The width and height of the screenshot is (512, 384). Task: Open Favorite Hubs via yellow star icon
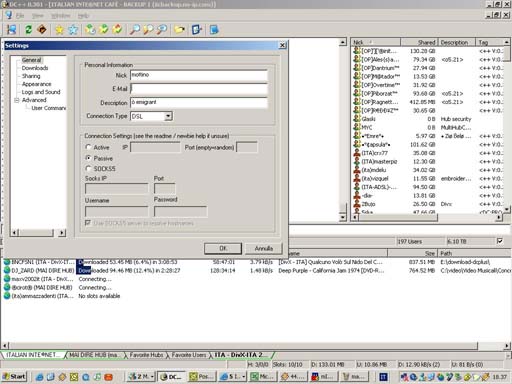59,30
